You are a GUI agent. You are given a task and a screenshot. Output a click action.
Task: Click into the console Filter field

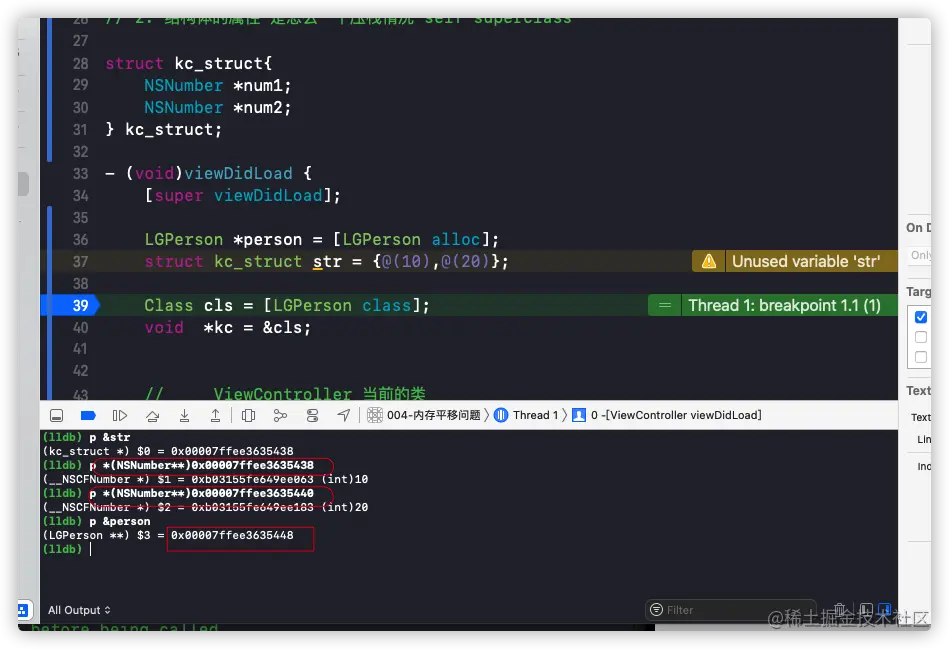(730, 610)
